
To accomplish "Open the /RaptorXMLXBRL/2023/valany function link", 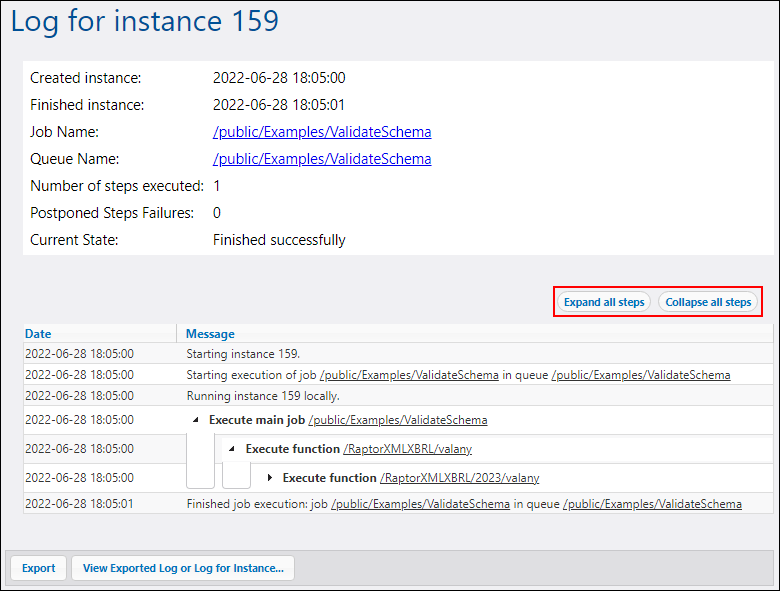I will (460, 478).
